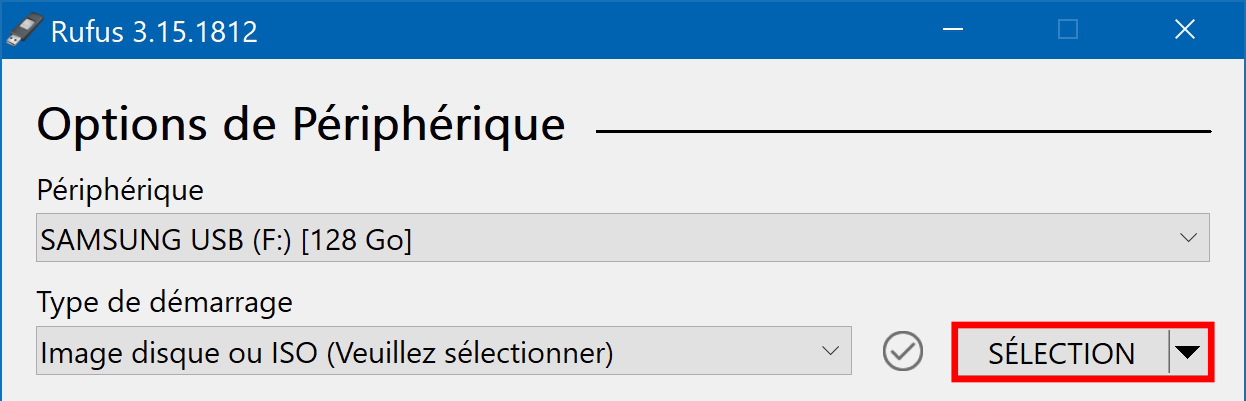Screen dimensions: 1246x401
Task: Click the Image disque ou ISO combo box text
Action: (x=325, y=353)
